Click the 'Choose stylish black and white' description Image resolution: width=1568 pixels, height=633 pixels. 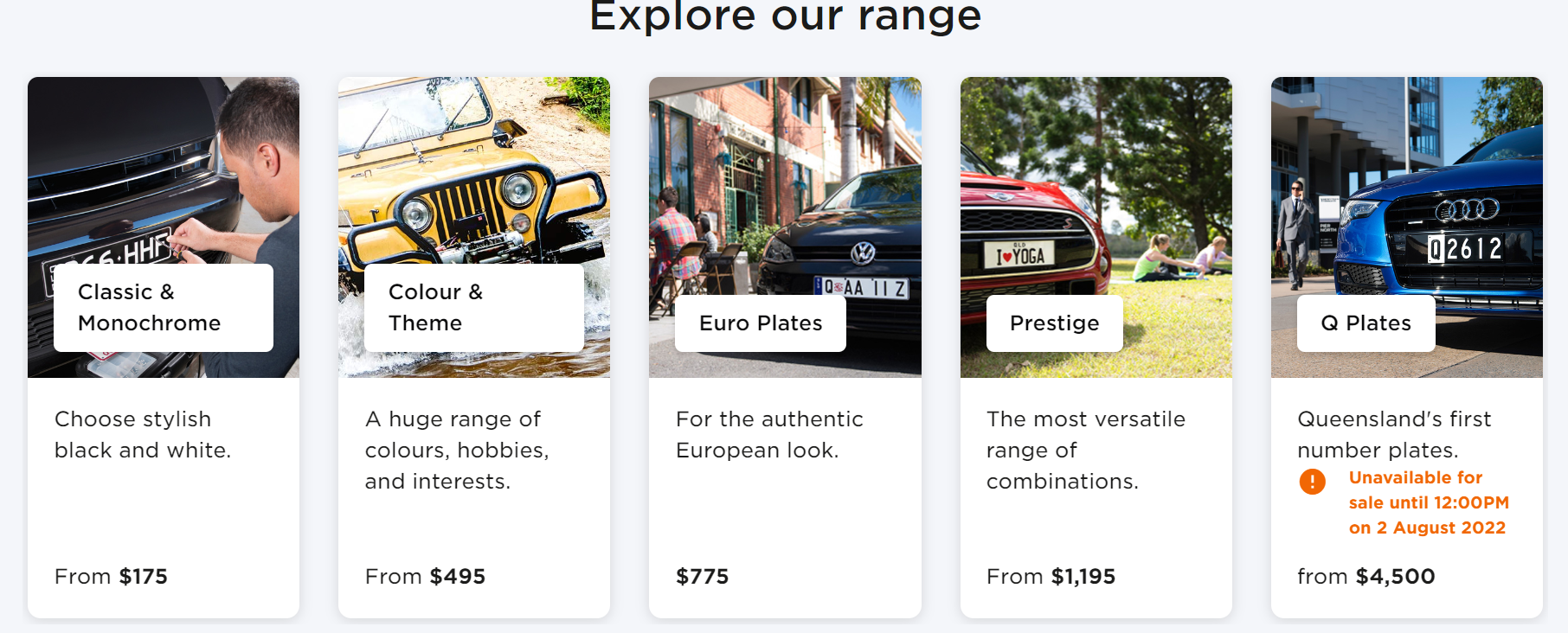(143, 435)
